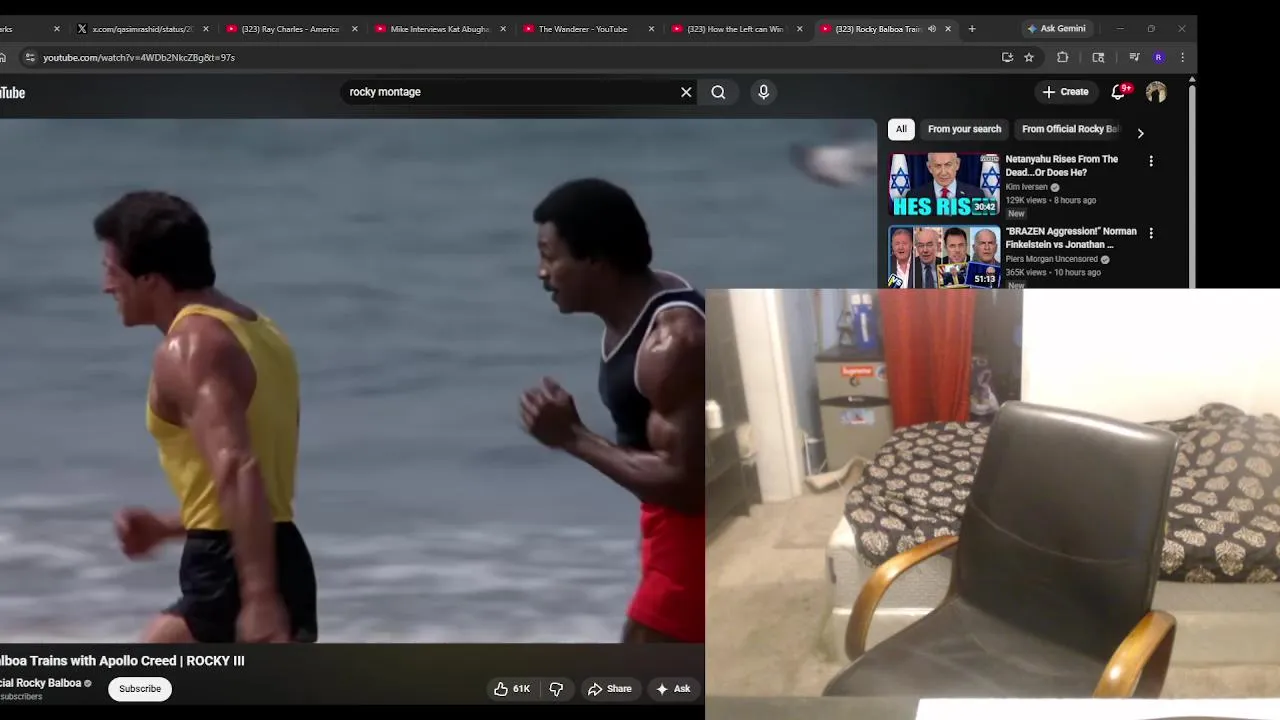Mute the Rocky Balboa tab via speaker icon
This screenshot has height=720, width=1280.
click(x=931, y=29)
